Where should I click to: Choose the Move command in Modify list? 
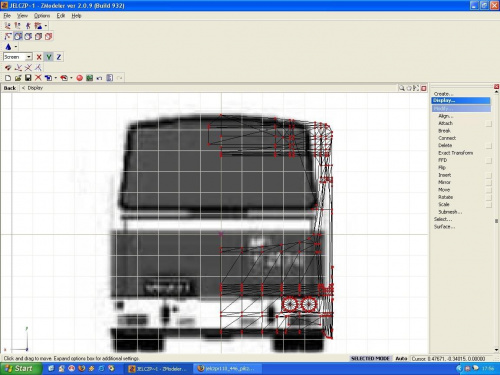coord(444,190)
